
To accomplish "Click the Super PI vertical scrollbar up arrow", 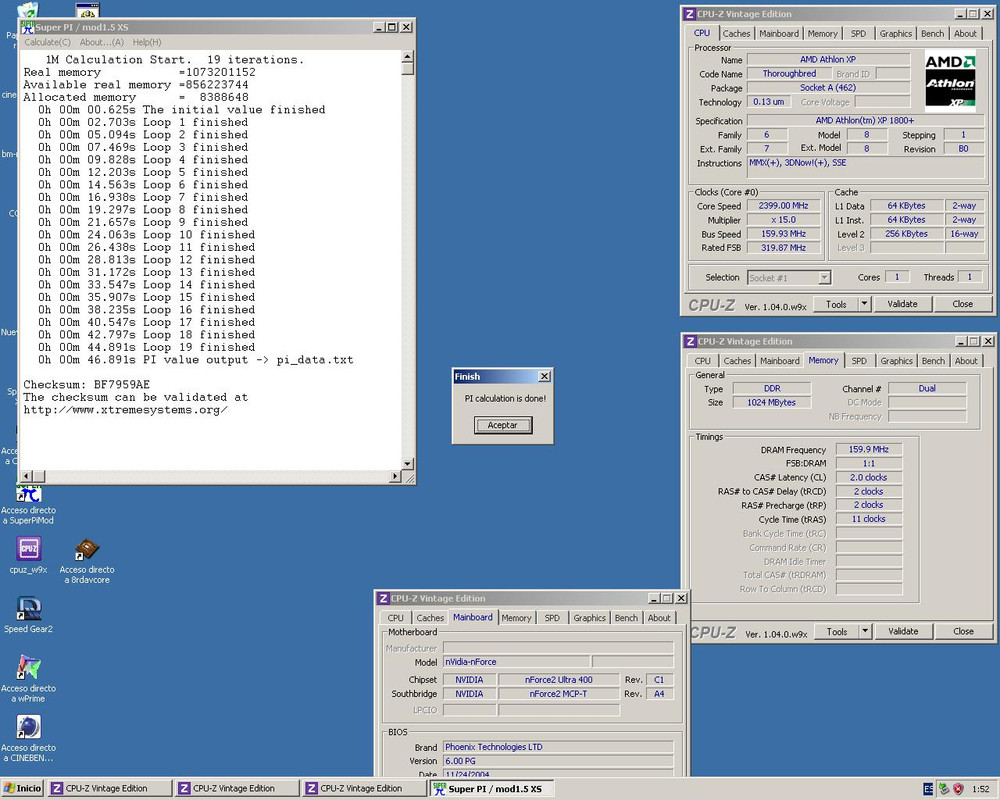I will [x=408, y=57].
